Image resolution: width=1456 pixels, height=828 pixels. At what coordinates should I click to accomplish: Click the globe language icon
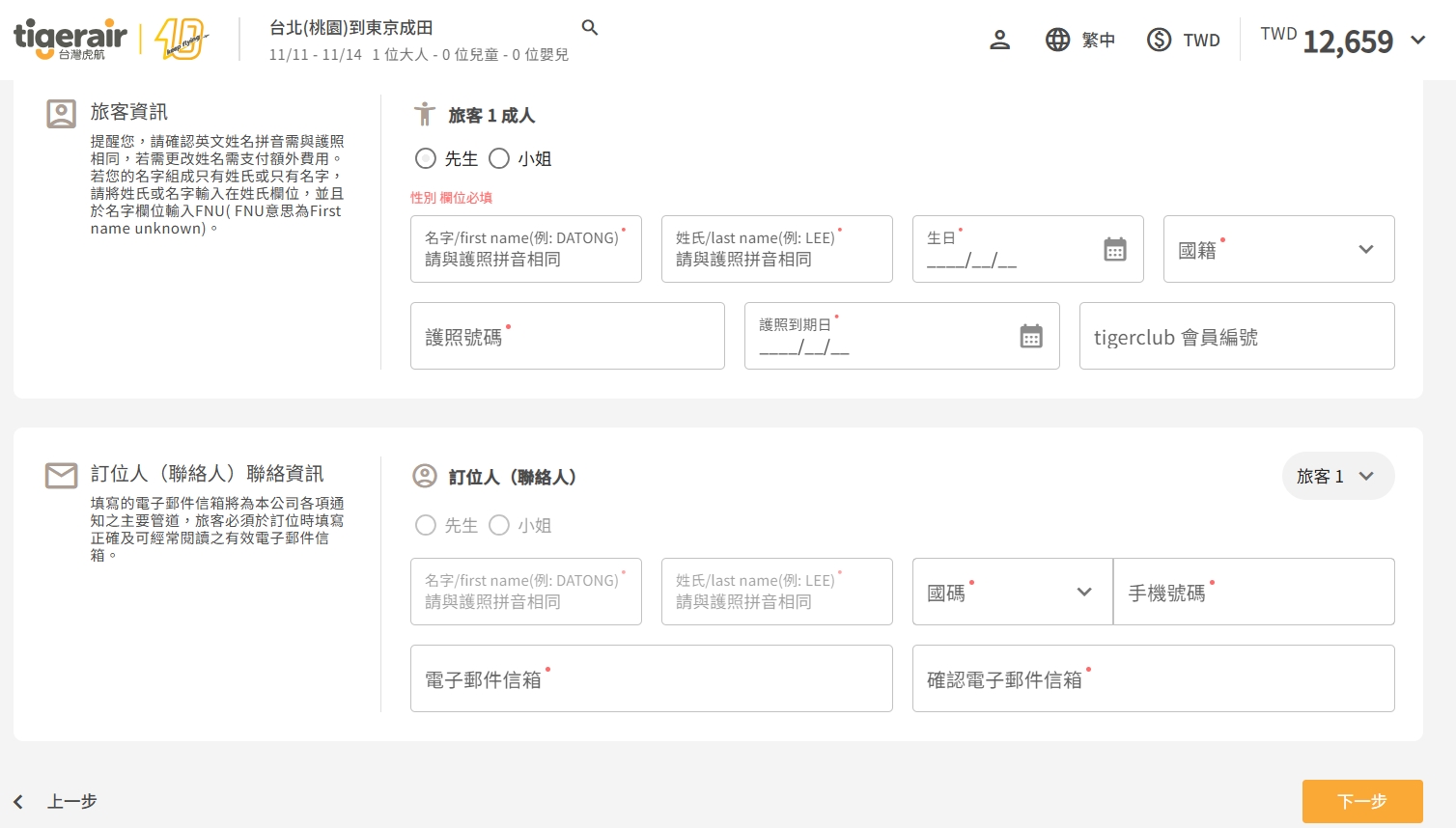[1058, 40]
